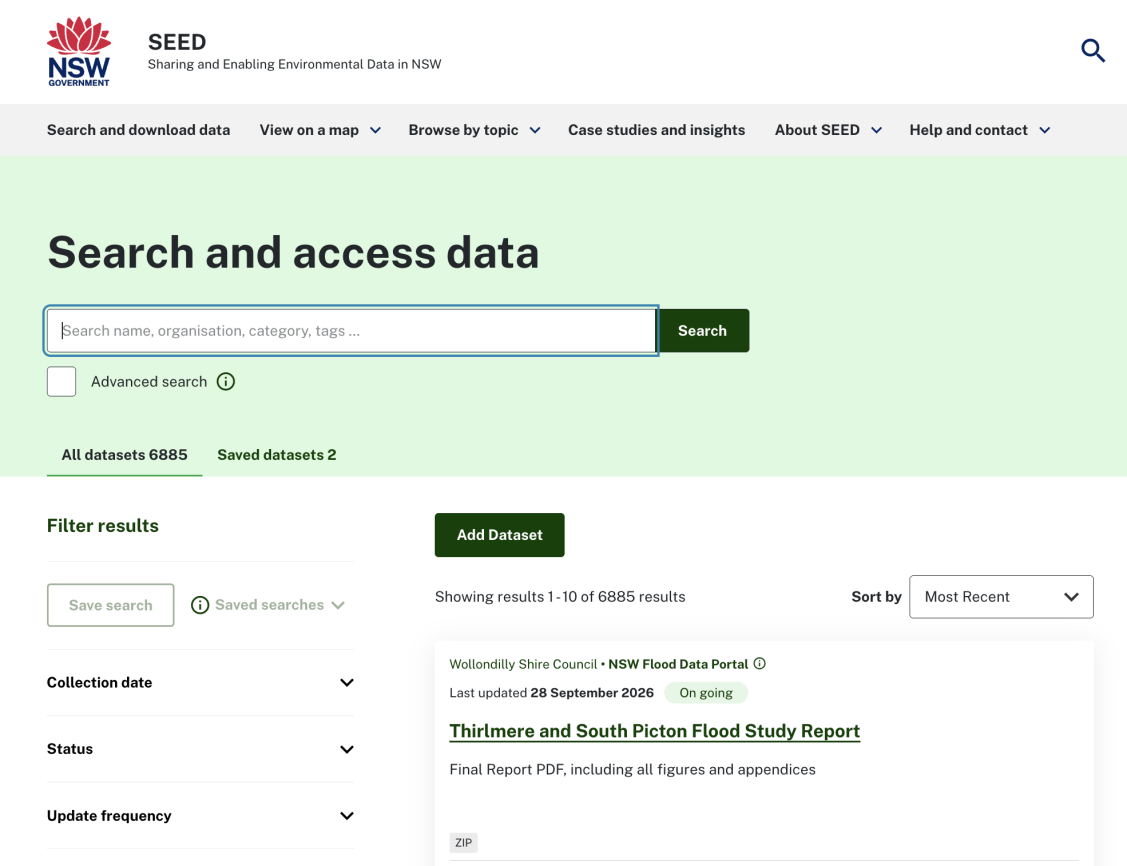This screenshot has width=1127, height=866.
Task: Click the green Search button
Action: pos(704,331)
